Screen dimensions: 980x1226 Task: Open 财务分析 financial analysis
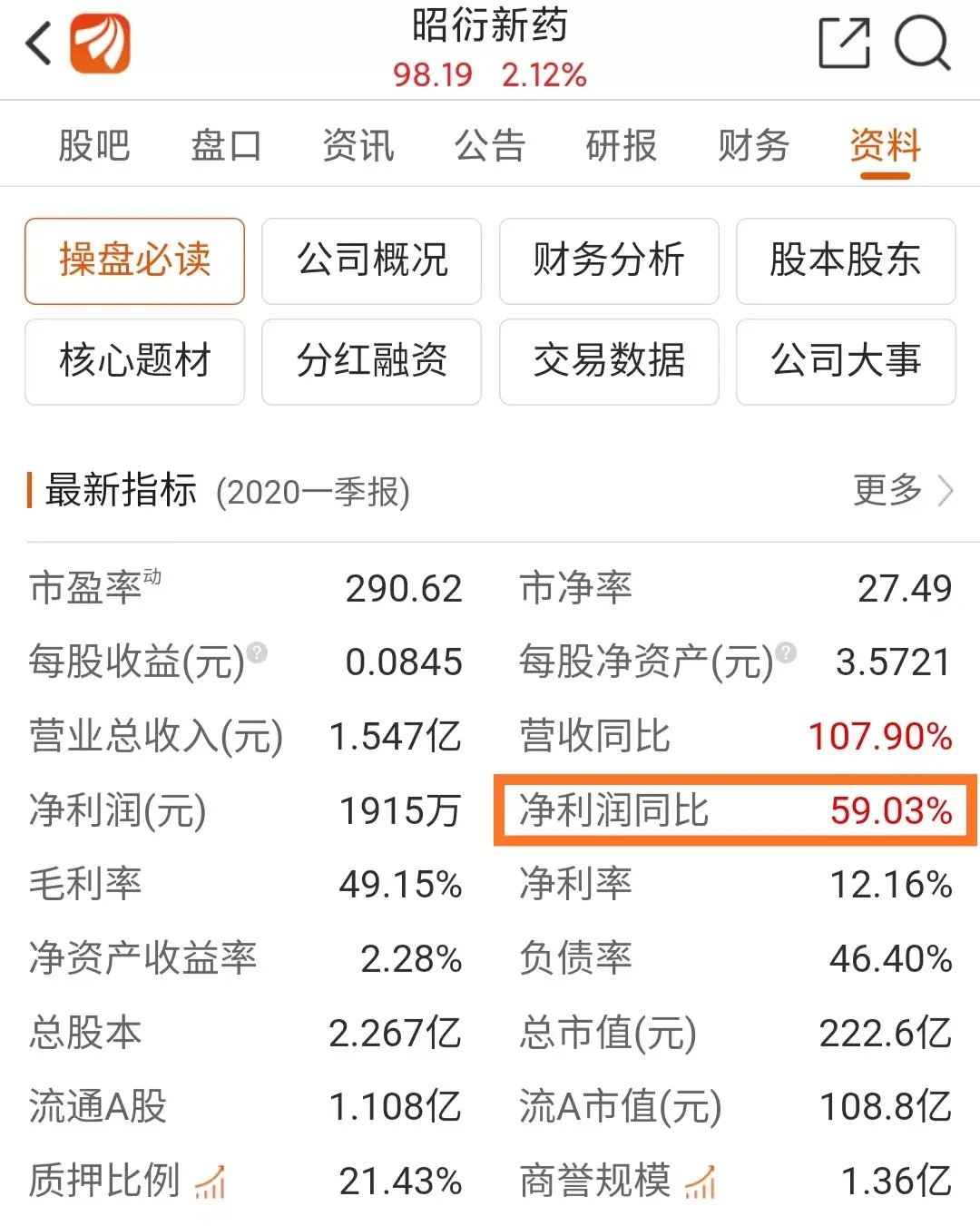608,261
